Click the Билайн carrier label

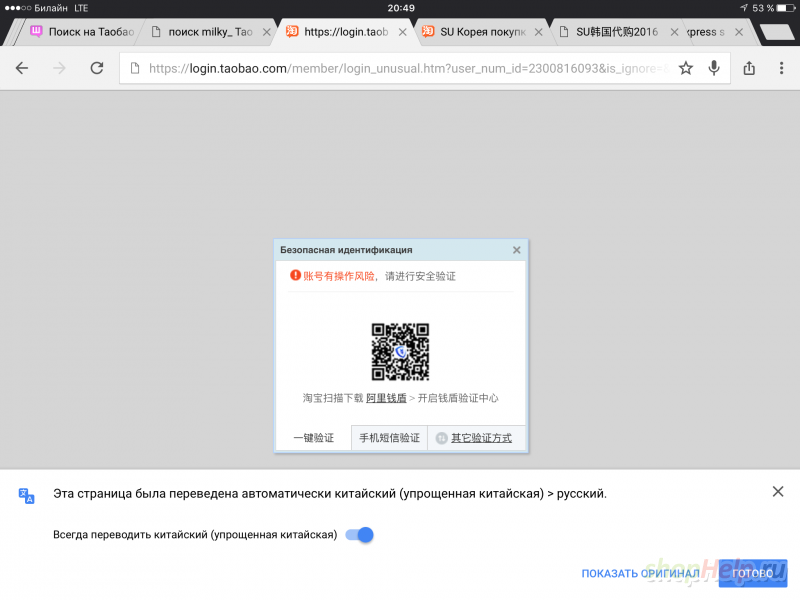pyautogui.click(x=51, y=8)
